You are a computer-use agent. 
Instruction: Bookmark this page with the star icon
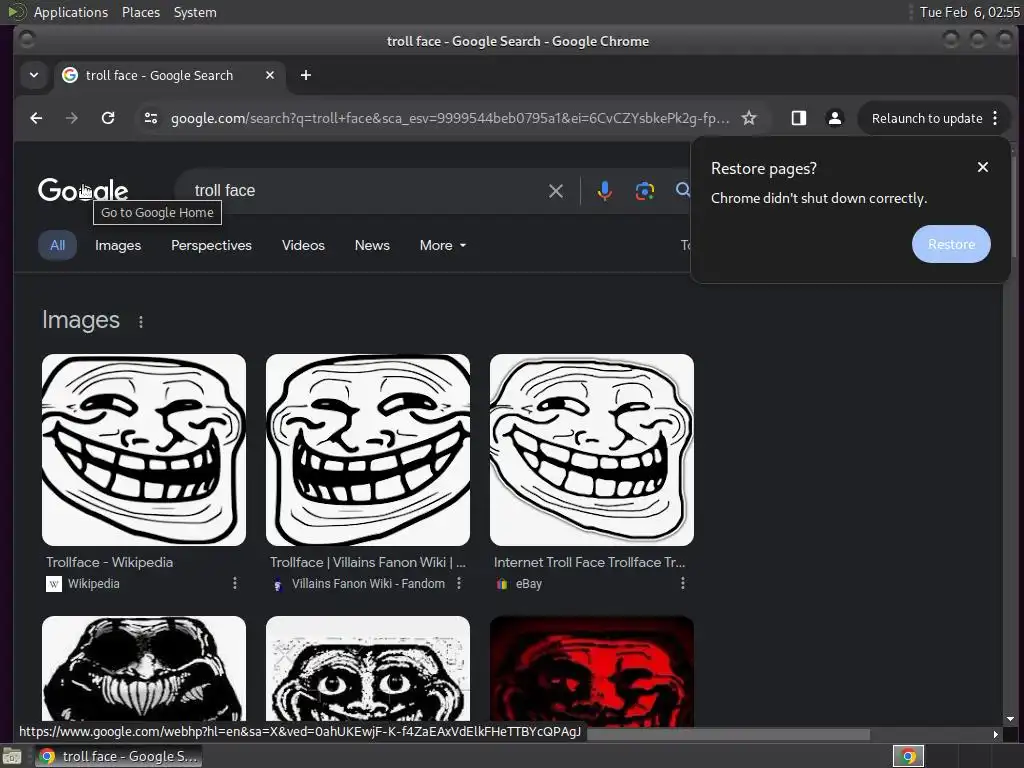pyautogui.click(x=749, y=118)
